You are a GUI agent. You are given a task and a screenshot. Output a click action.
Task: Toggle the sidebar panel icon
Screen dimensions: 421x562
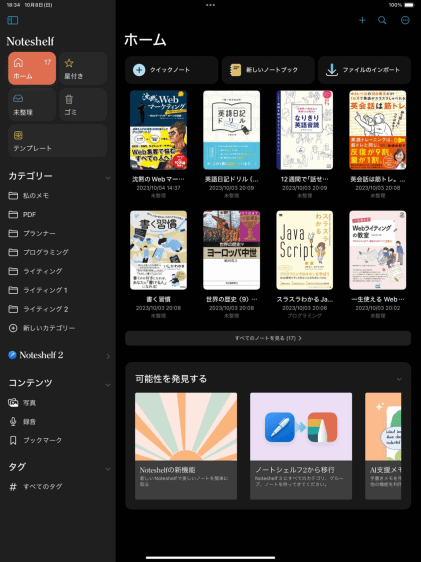point(13,20)
